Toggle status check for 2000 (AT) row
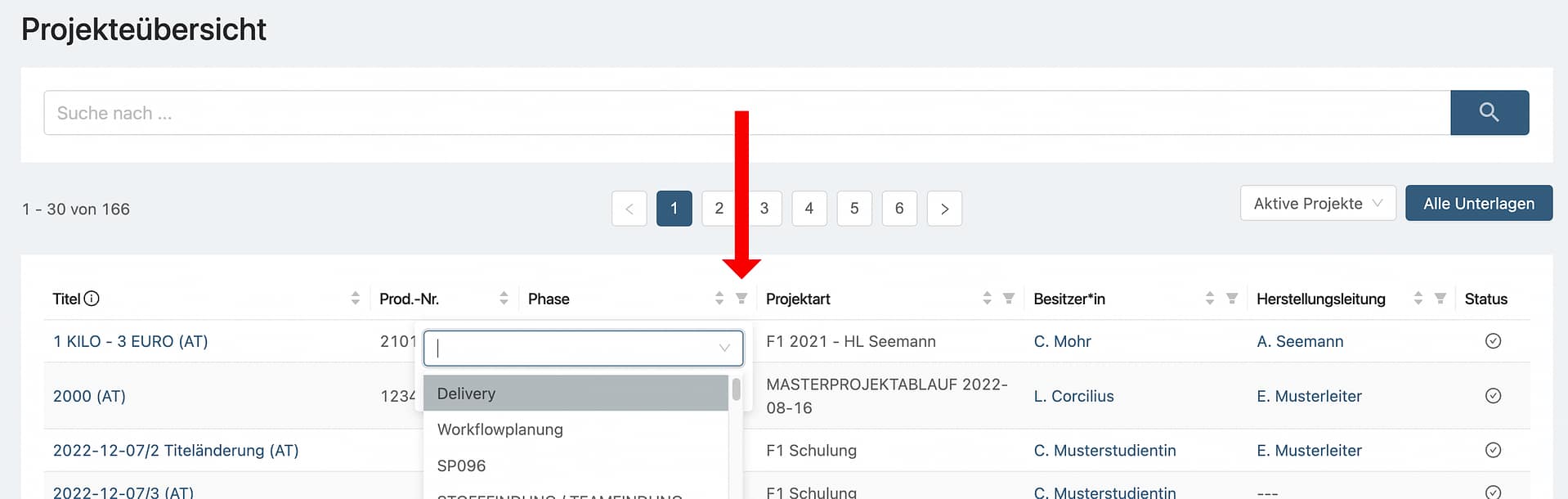Screen dimensions: 1568x499 click(x=1493, y=396)
